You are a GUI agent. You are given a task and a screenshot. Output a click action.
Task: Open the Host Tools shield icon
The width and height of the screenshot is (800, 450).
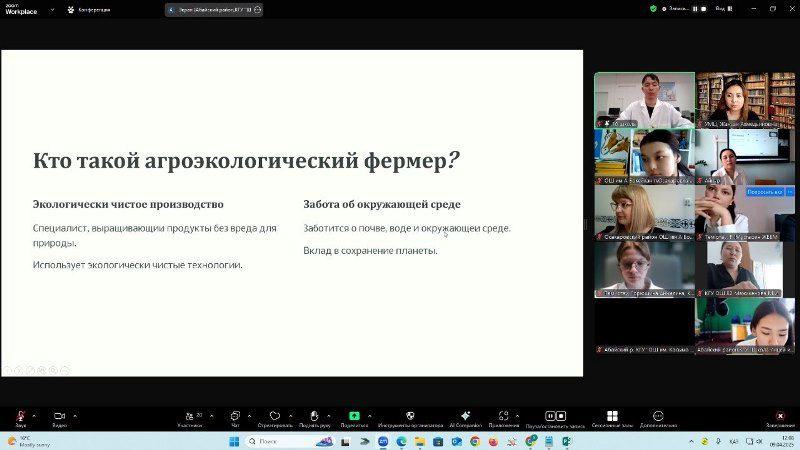click(x=410, y=416)
